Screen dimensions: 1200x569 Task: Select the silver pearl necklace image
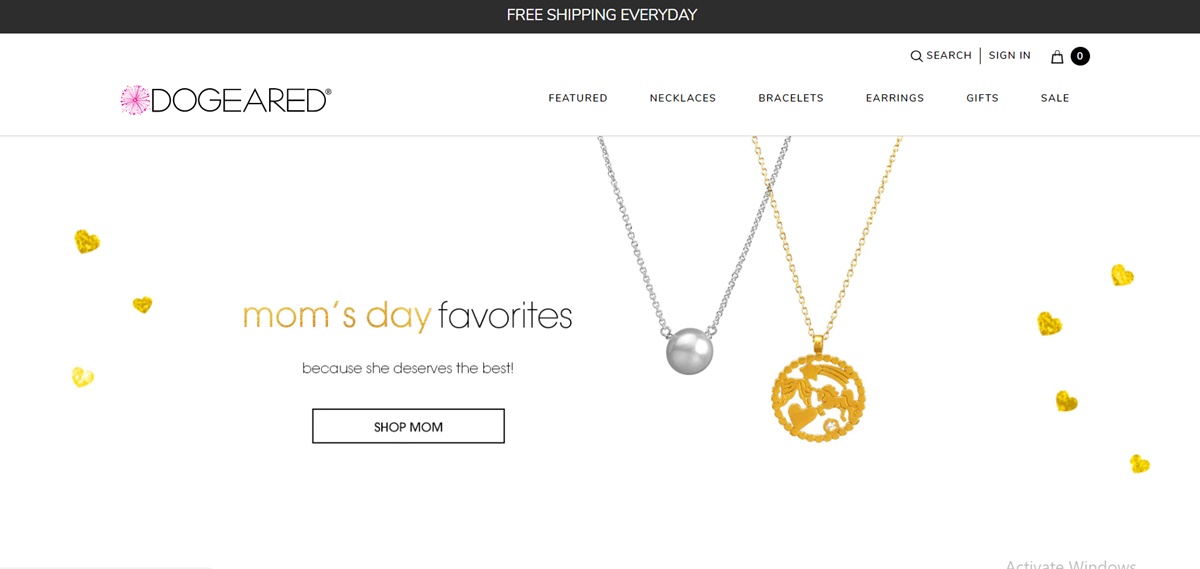tap(689, 351)
